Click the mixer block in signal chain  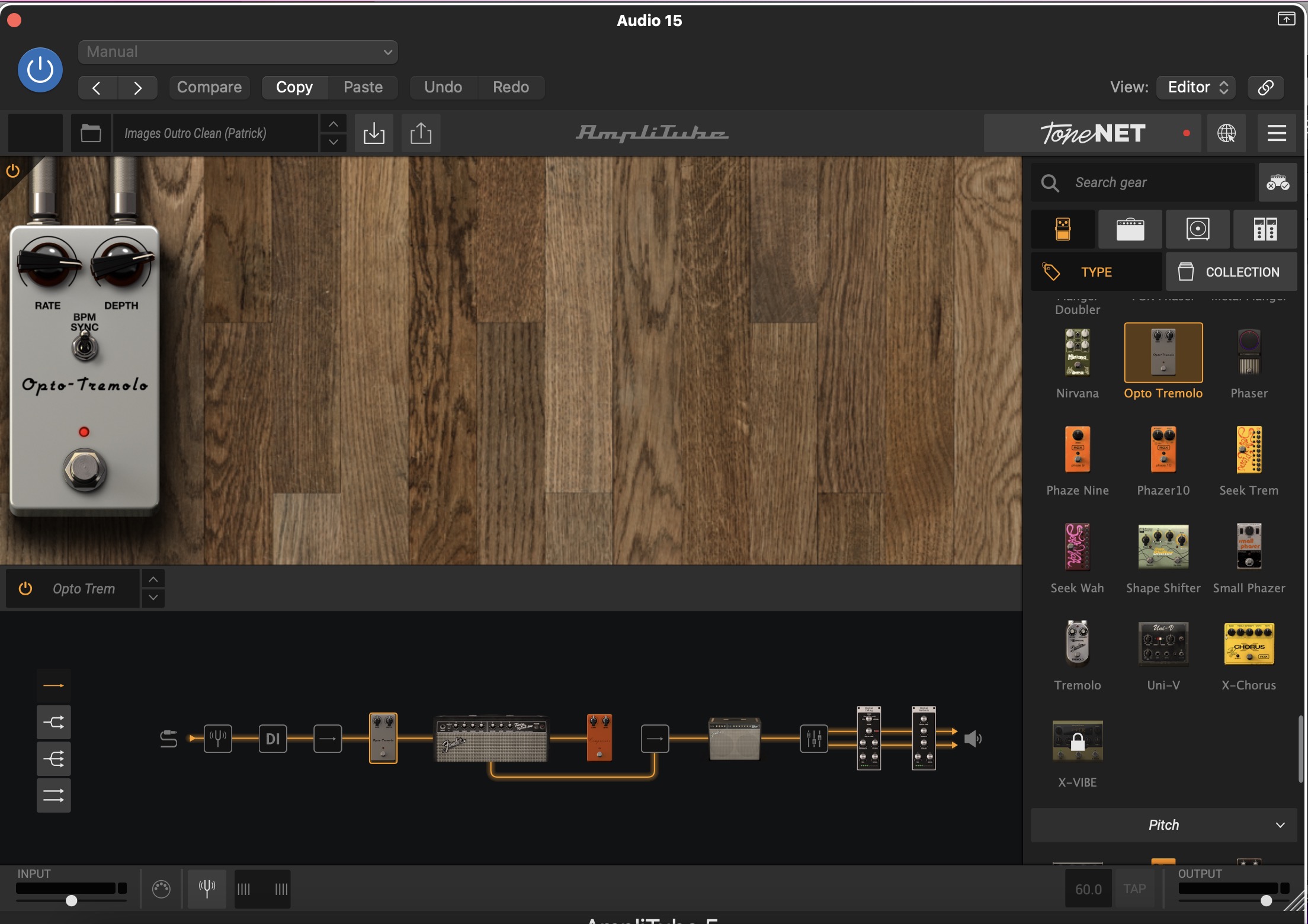[814, 739]
